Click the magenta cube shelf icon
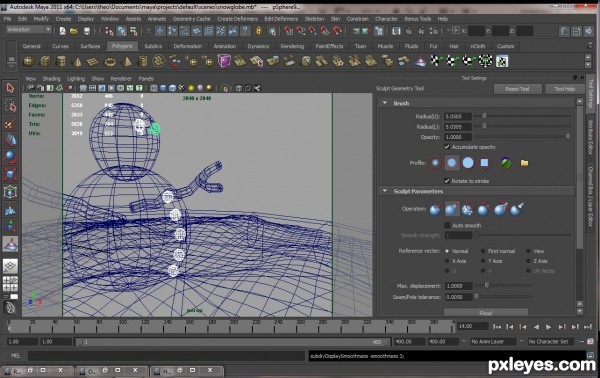600x378 pixels. click(224, 61)
